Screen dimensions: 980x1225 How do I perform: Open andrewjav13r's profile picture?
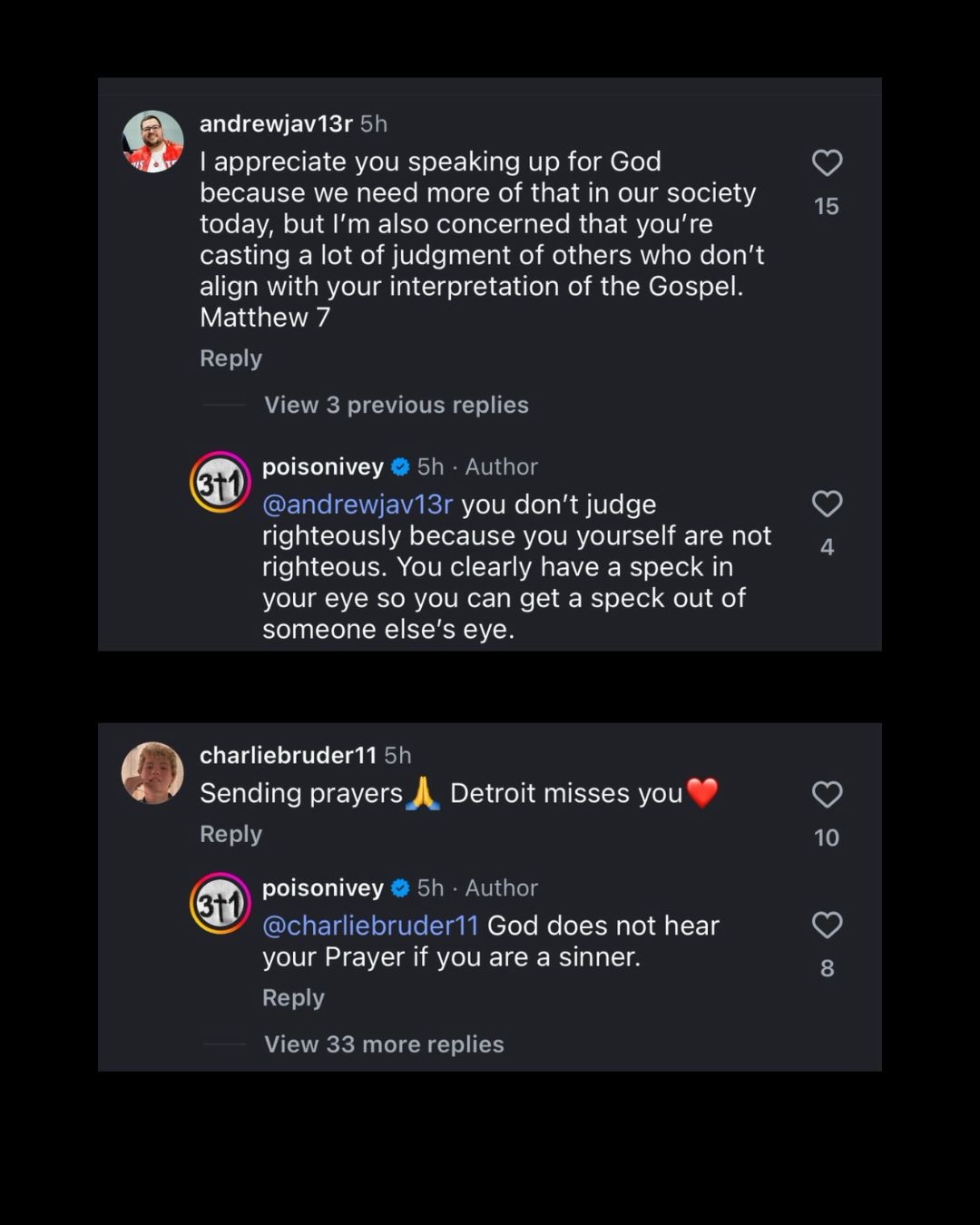point(152,142)
